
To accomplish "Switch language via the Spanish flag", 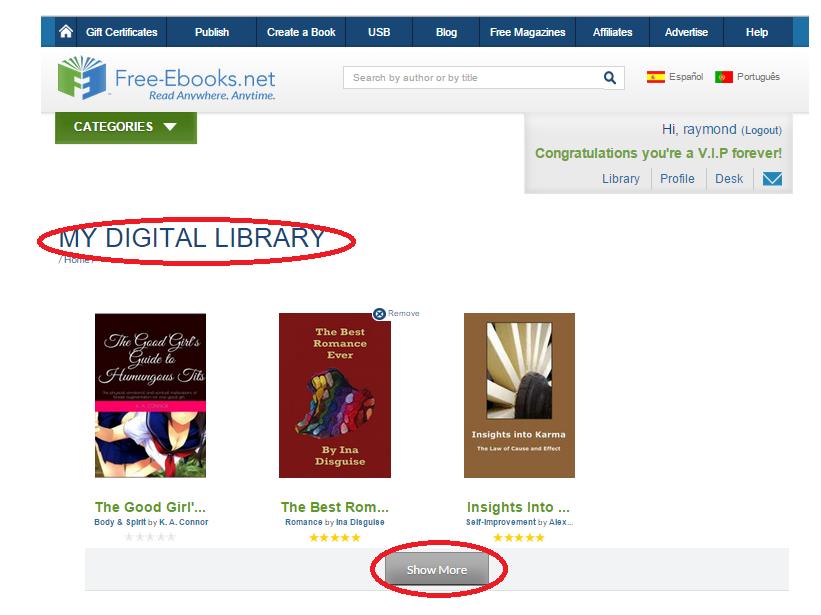I will [x=656, y=77].
